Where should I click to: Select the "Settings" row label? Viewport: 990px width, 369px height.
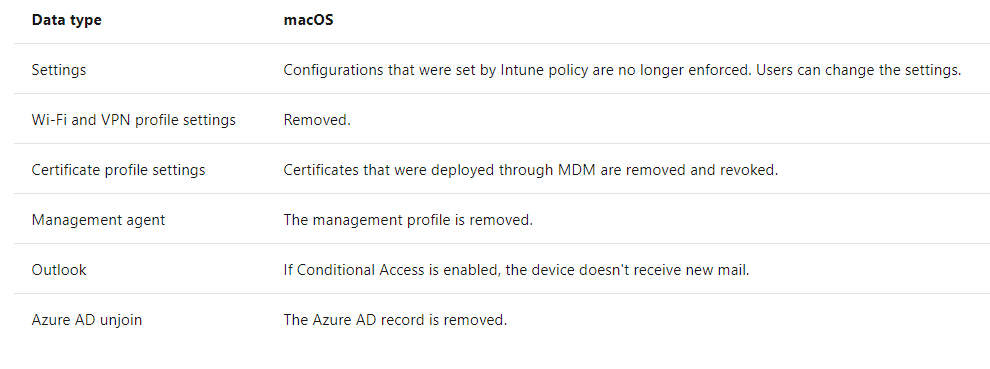click(x=59, y=70)
